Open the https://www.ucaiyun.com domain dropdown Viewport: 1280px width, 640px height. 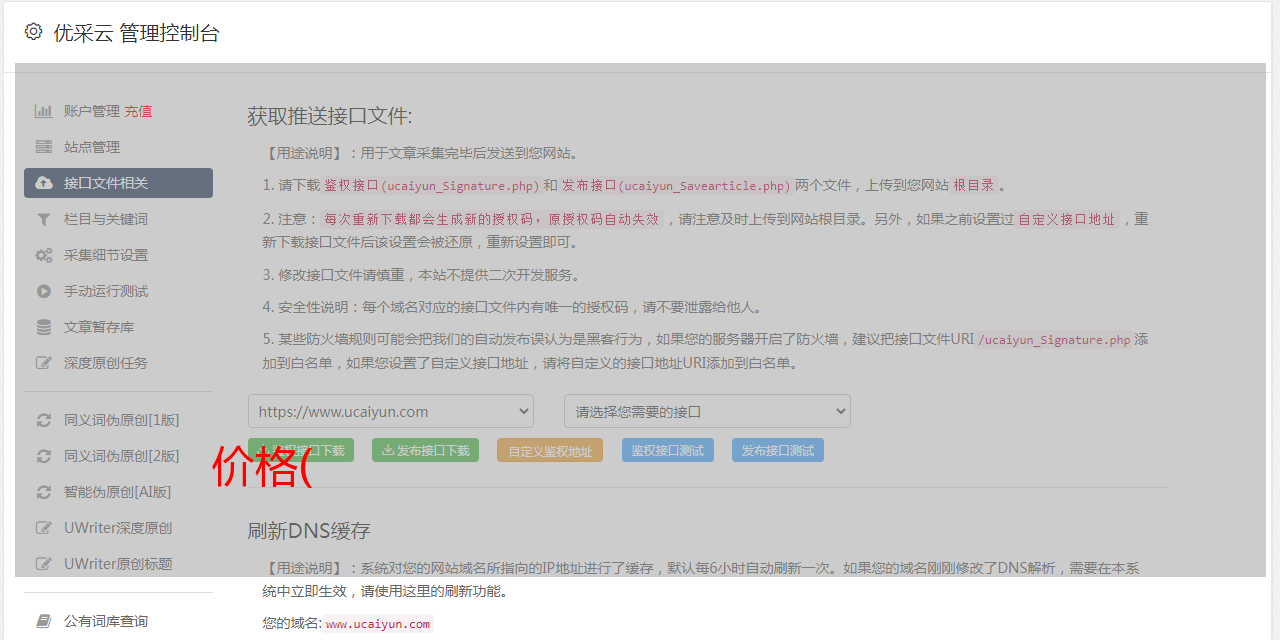(391, 411)
